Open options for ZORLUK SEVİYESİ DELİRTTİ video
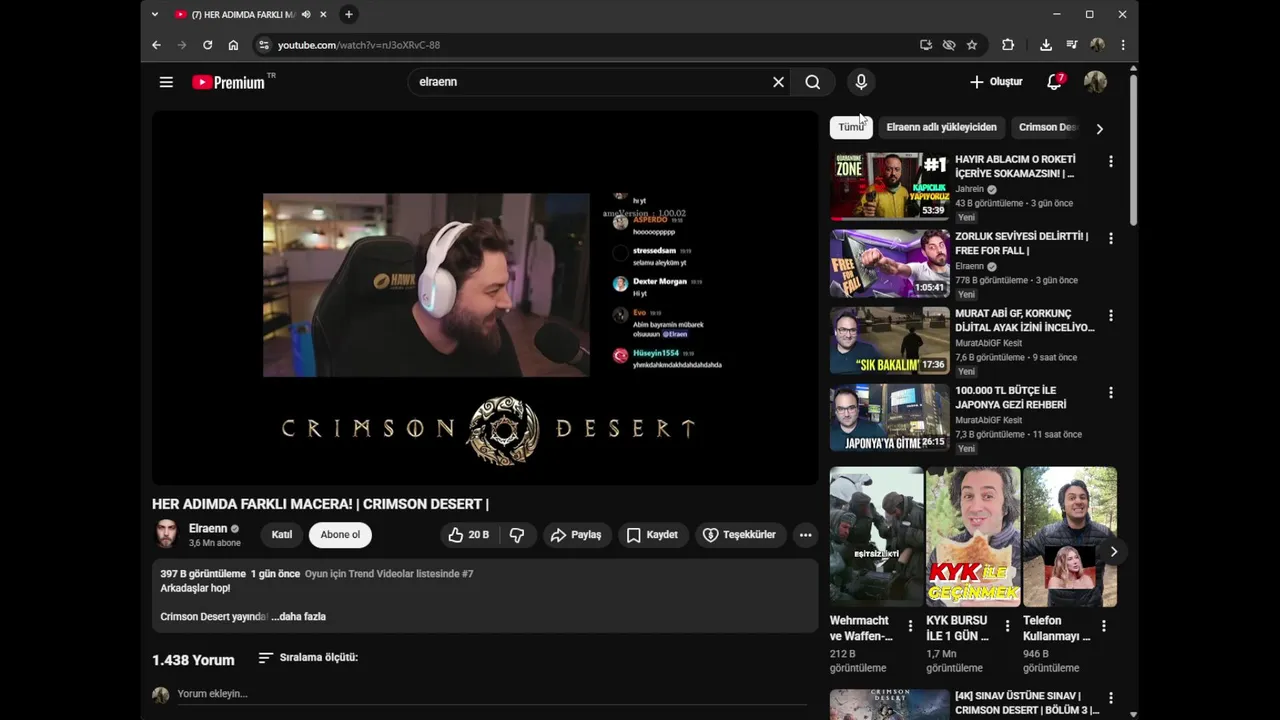This screenshot has height=720, width=1280. (1110, 238)
